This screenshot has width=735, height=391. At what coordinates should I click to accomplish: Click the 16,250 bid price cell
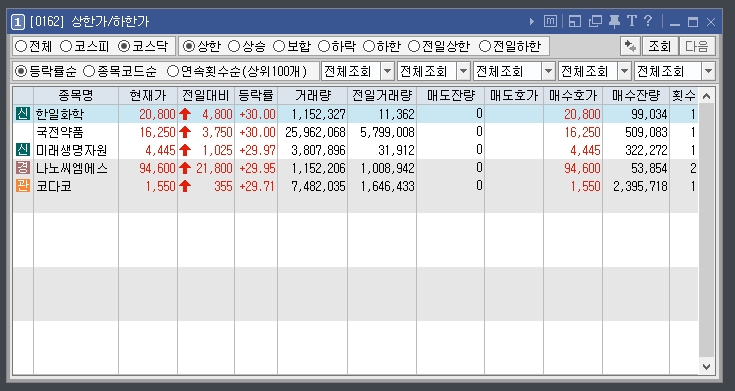[x=582, y=132]
